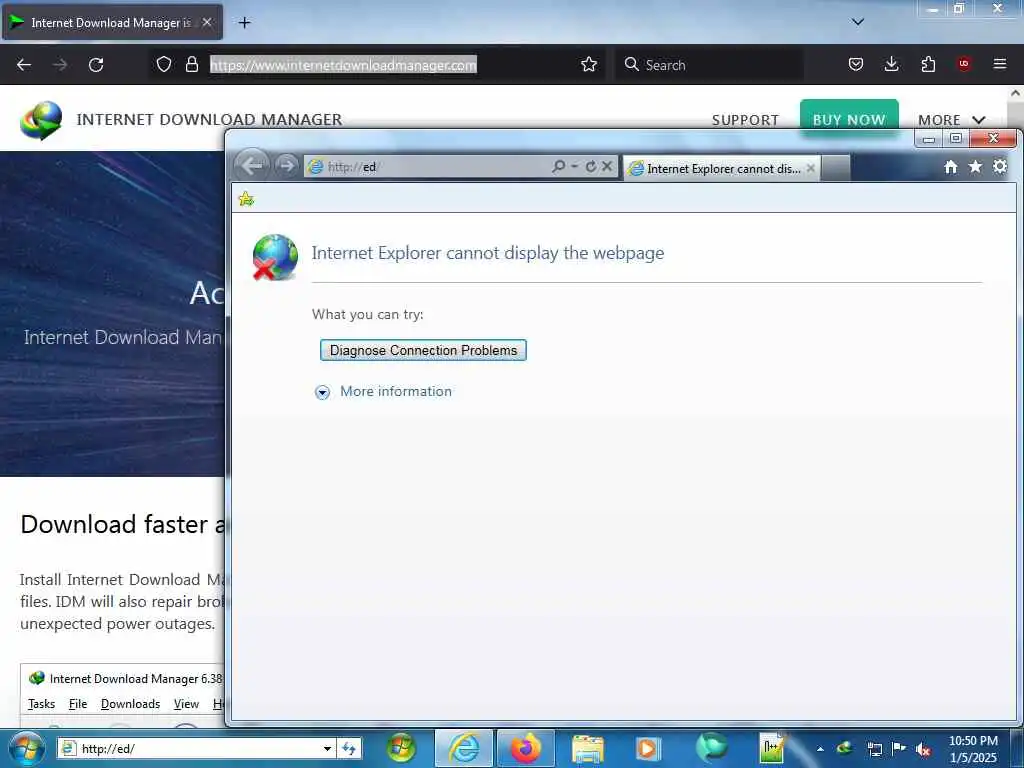The width and height of the screenshot is (1024, 768).
Task: Close the Internet Download Manager Firefox tab
Action: pyautogui.click(x=207, y=22)
